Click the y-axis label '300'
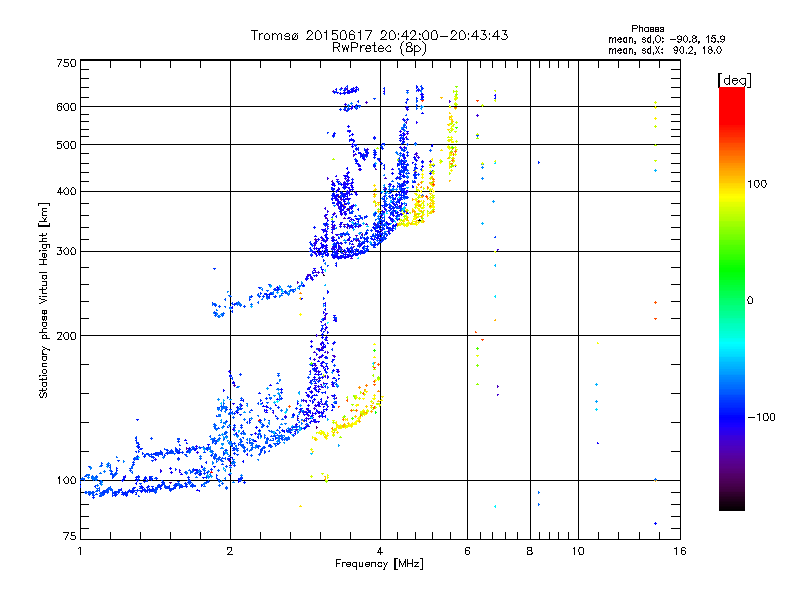Viewport: 800px width, 600px height. click(66, 252)
